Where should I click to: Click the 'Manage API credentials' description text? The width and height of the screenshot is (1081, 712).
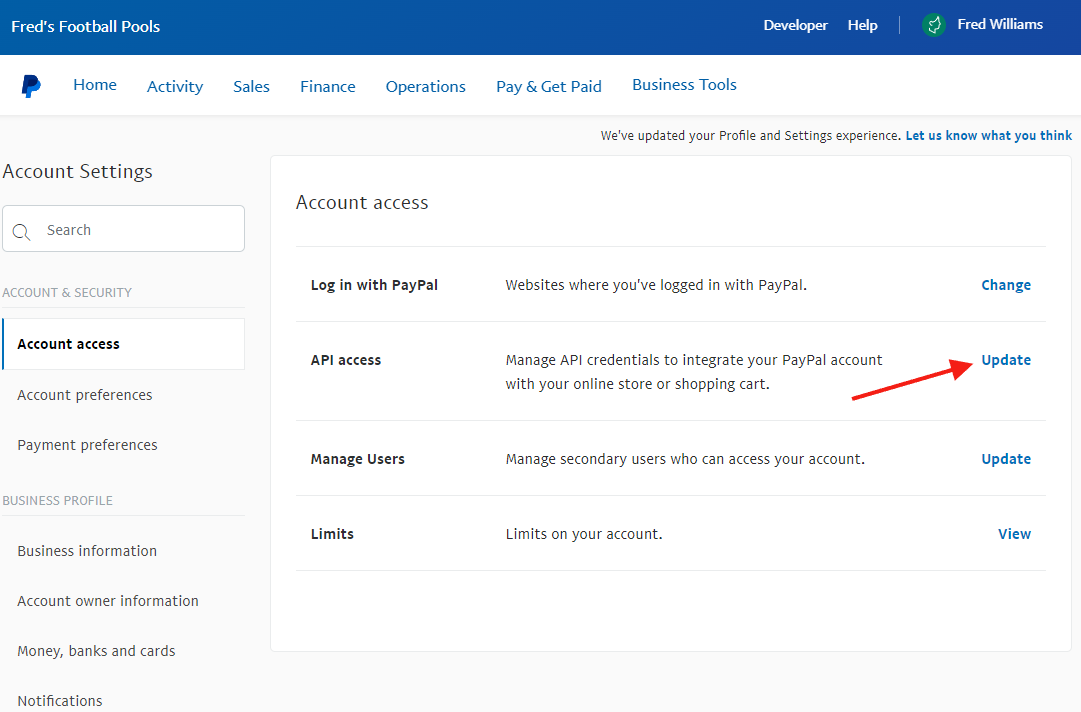(x=694, y=372)
